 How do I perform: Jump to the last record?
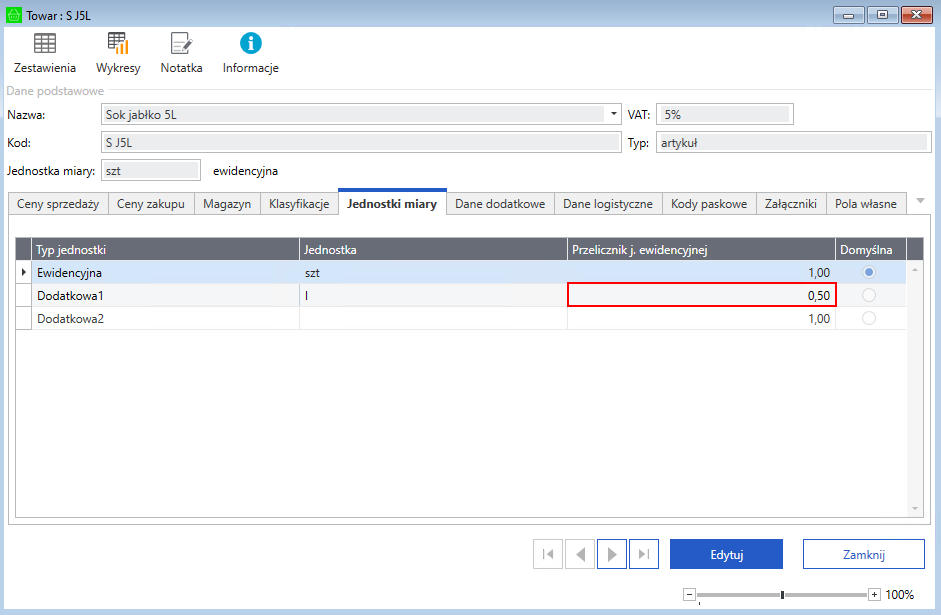[644, 554]
